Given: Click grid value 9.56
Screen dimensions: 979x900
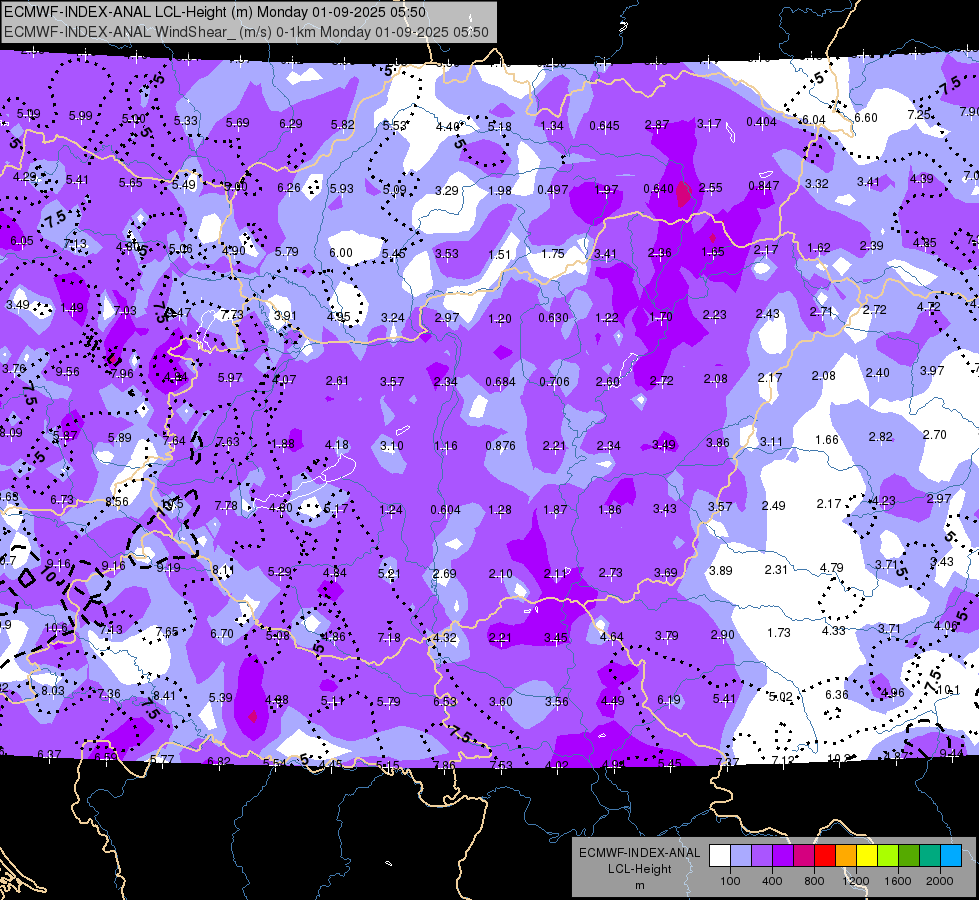Looking at the screenshot, I should pyautogui.click(x=67, y=372).
